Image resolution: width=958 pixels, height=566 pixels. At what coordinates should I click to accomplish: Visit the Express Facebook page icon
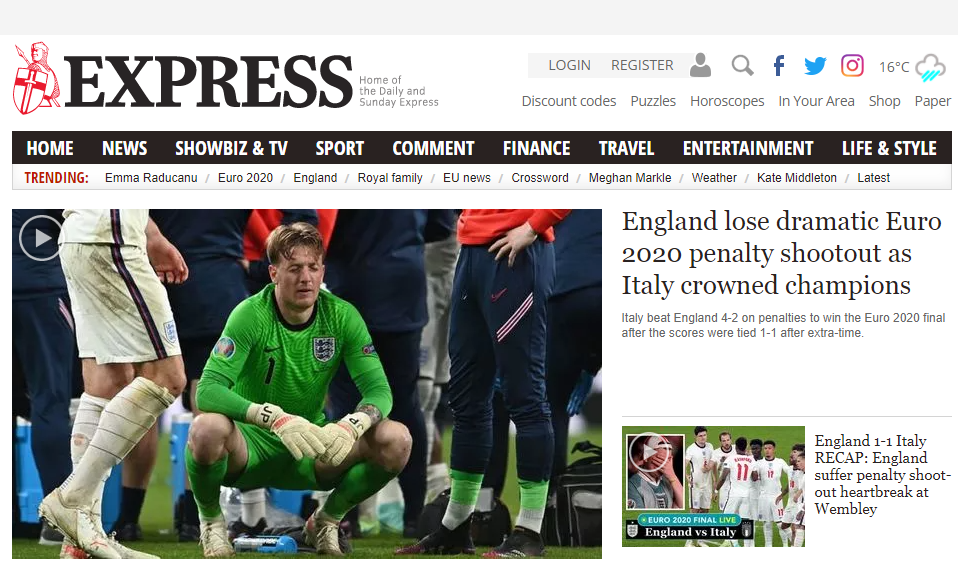779,65
